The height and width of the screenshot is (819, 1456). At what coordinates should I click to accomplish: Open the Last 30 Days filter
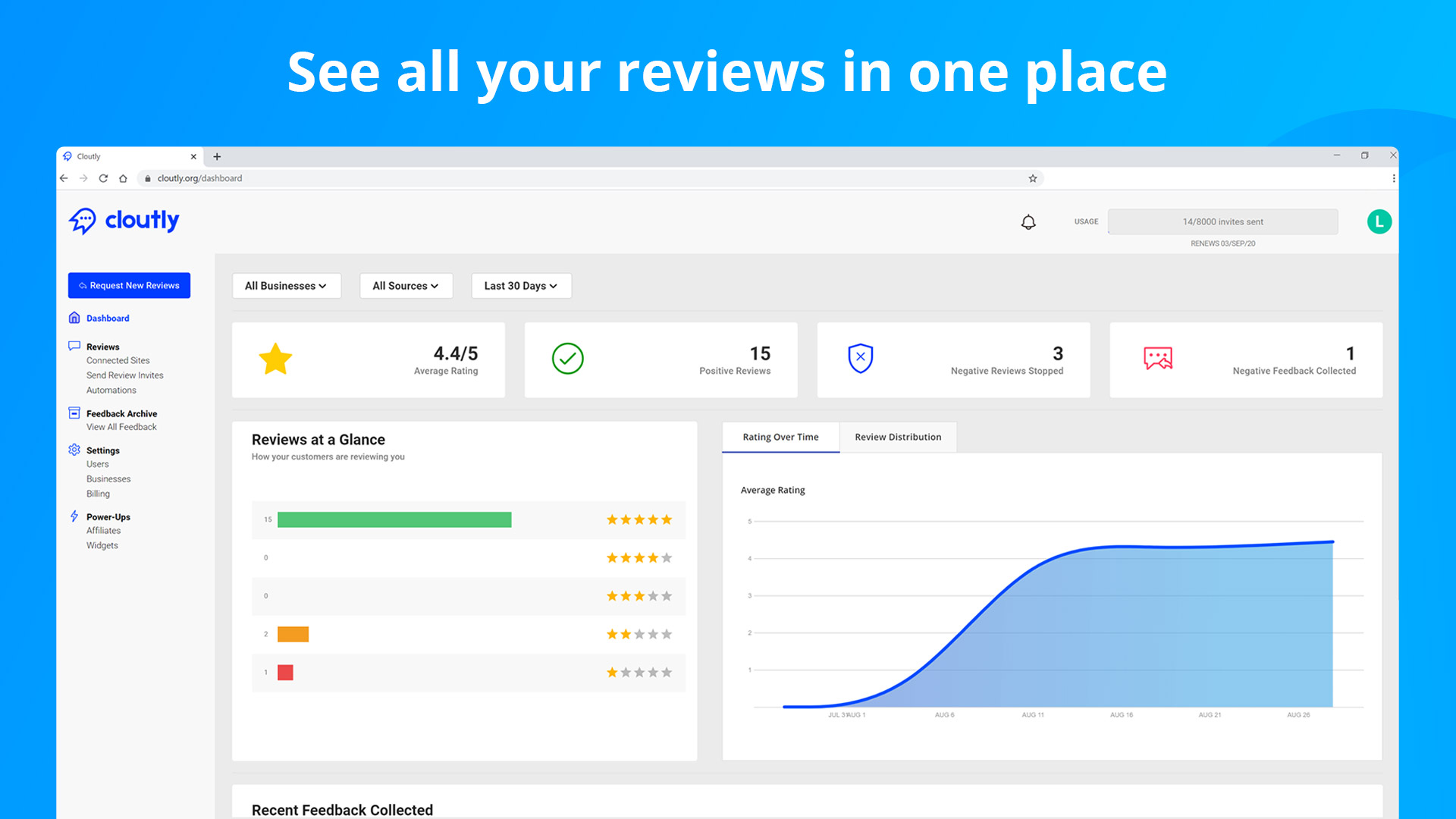point(521,286)
